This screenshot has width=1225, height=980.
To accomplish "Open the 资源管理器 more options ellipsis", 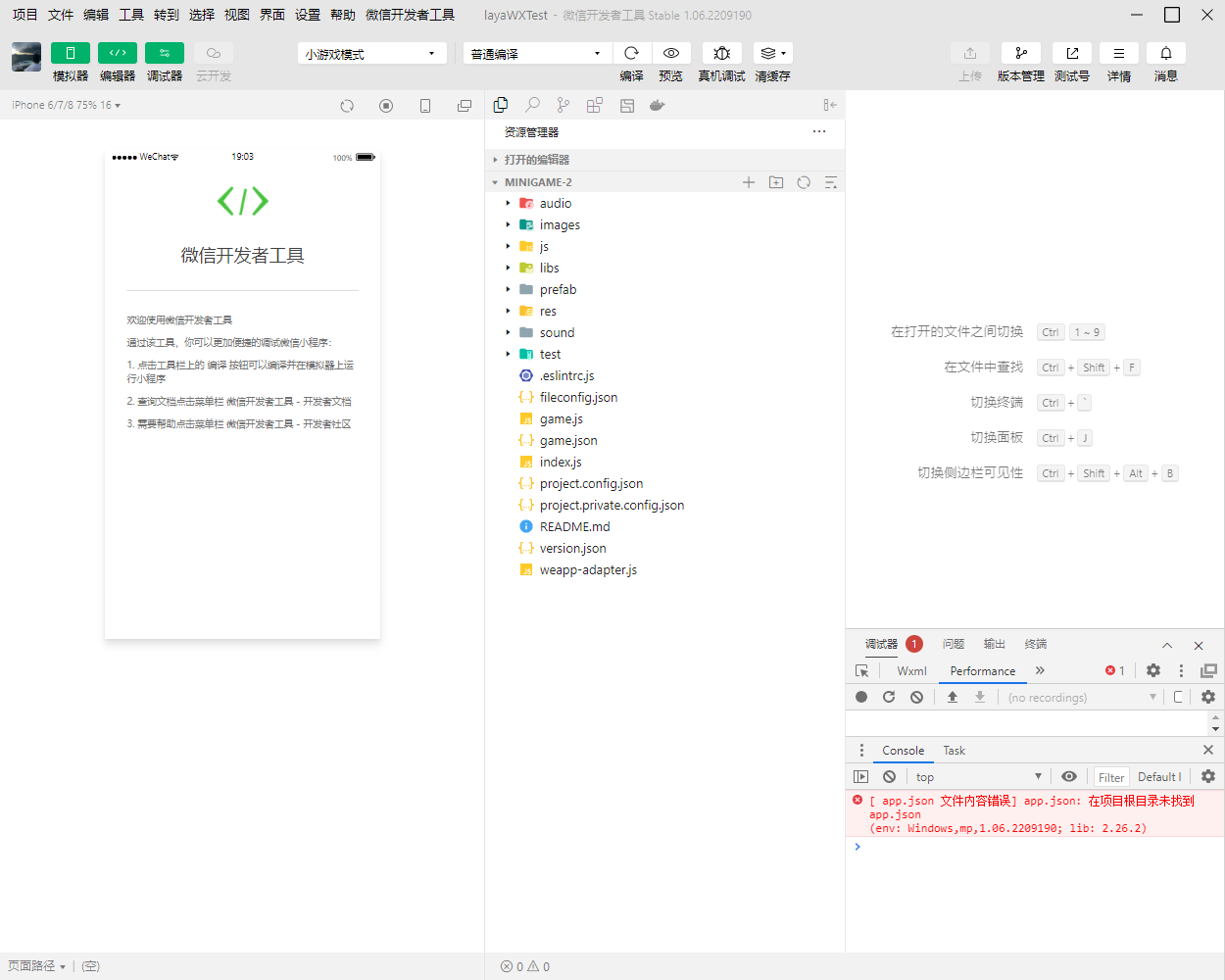I will [819, 131].
